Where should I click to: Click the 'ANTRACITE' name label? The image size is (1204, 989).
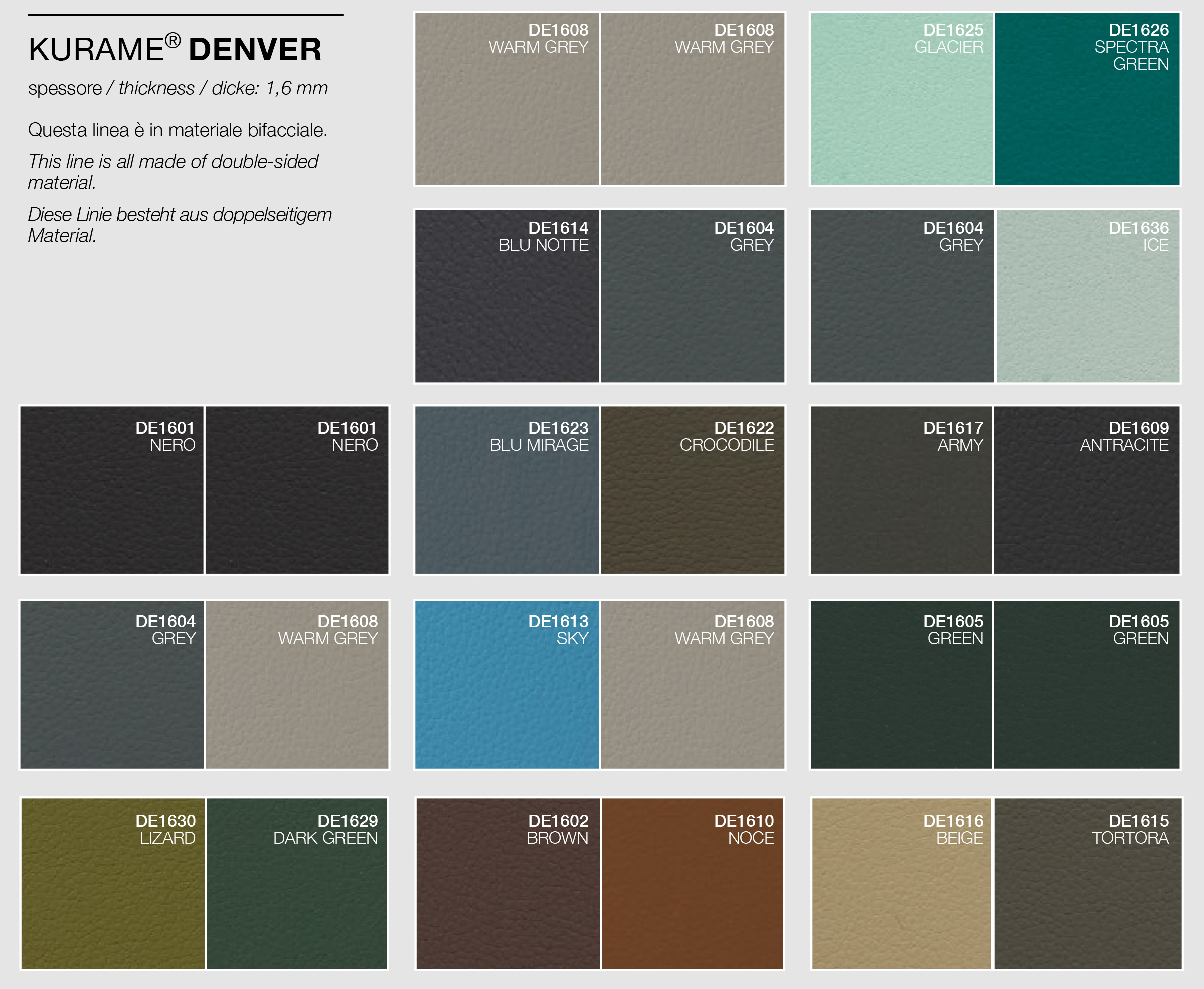(1124, 445)
